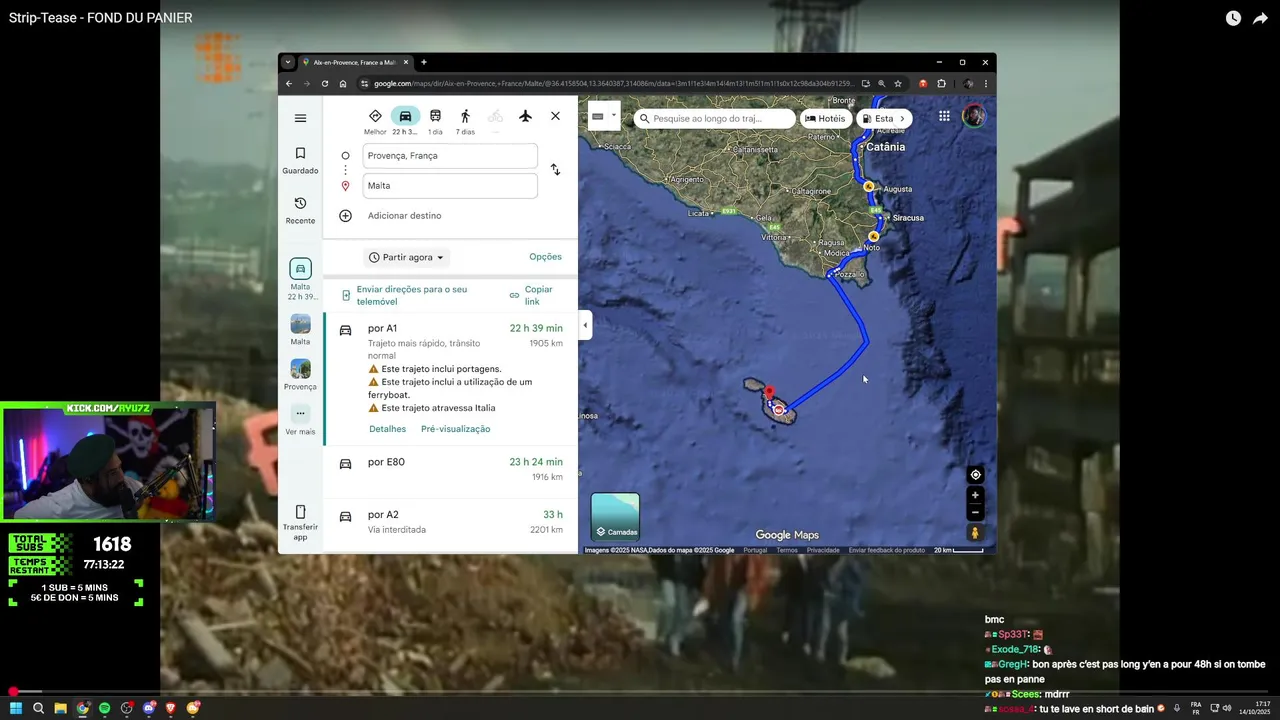
Task: Select the Aix-en-Provence, France a Malta tab
Action: 355,62
